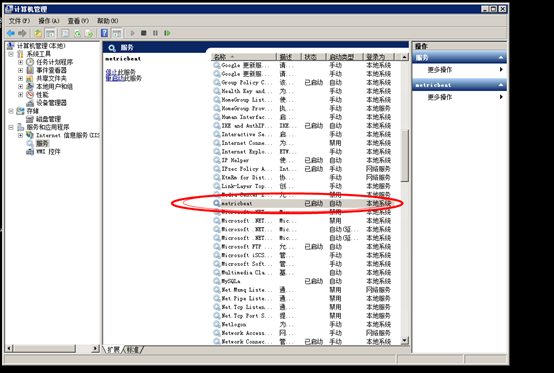This screenshot has width=554, height=373.
Task: Click the blue Help question mark icon
Action: [105, 33]
